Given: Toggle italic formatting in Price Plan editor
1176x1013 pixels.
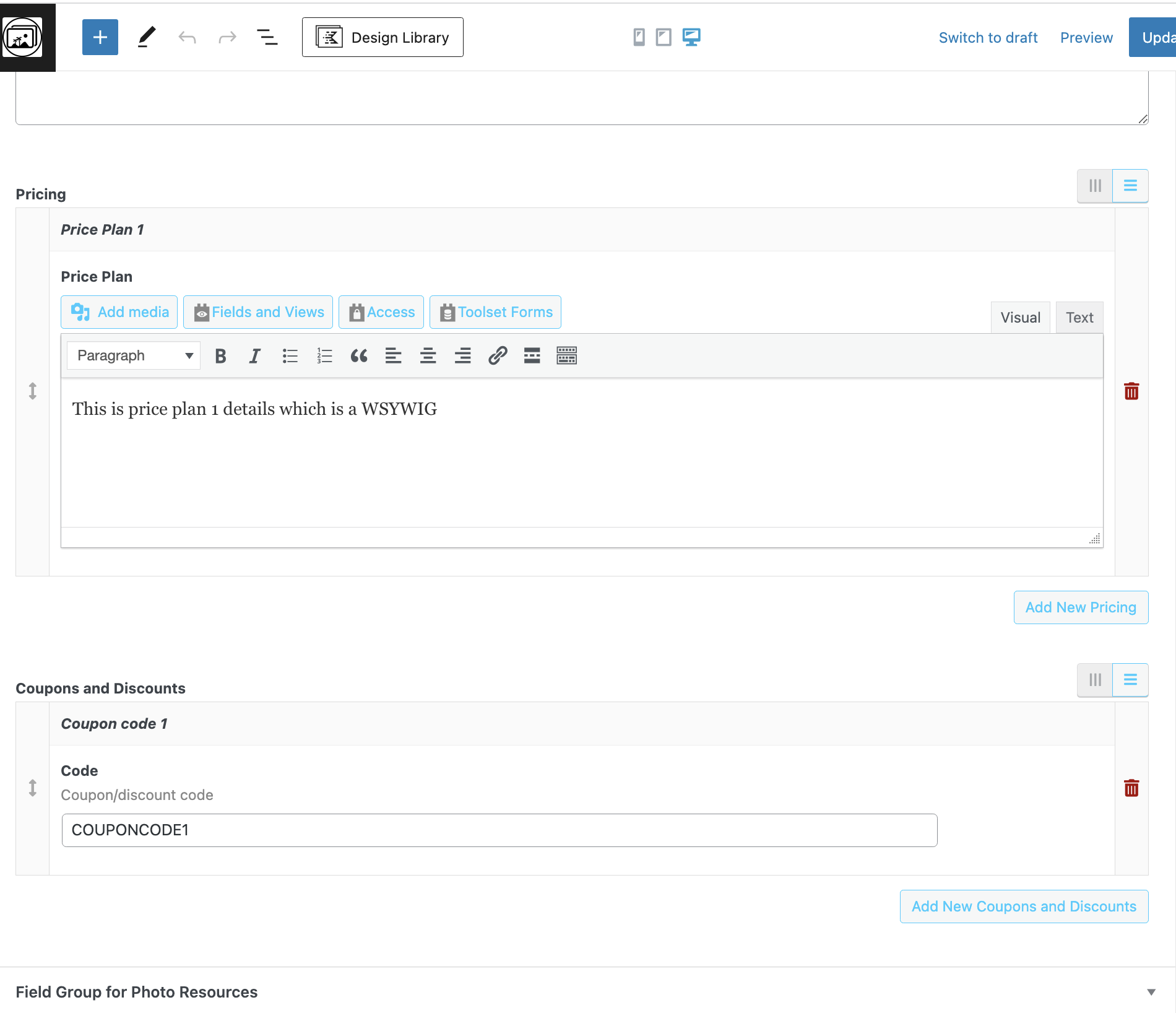Looking at the screenshot, I should click(x=254, y=356).
